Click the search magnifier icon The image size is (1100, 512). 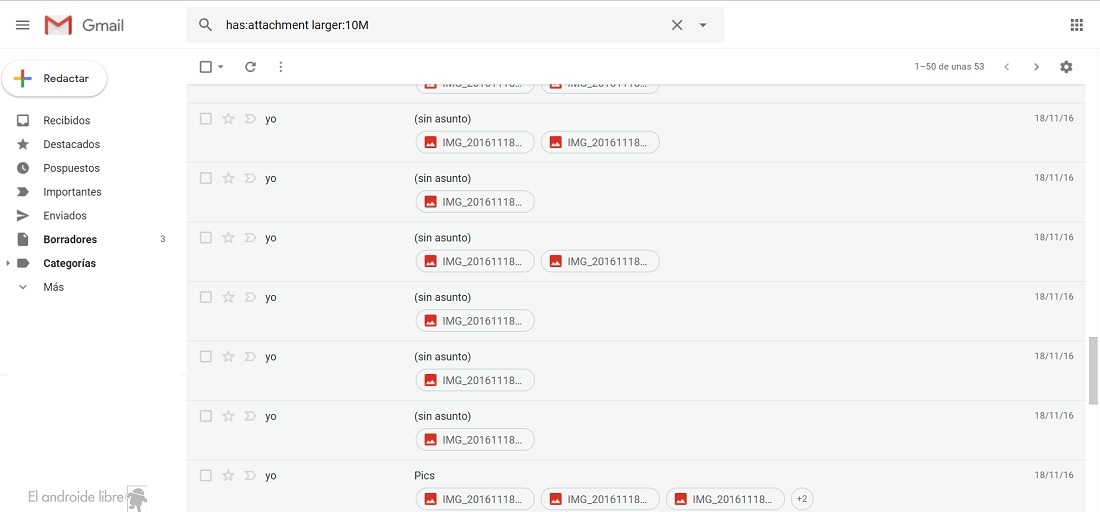point(206,25)
